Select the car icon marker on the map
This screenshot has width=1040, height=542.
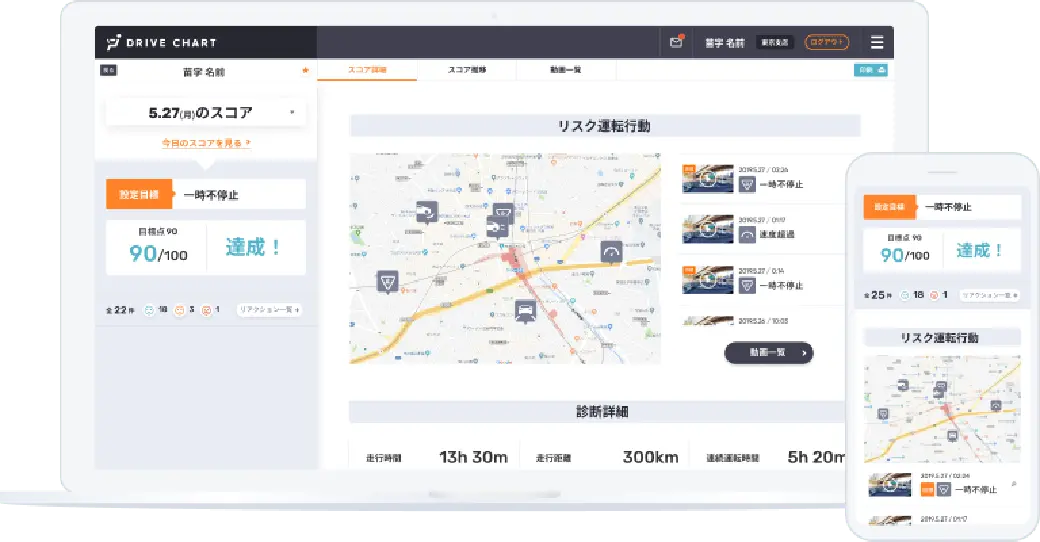click(523, 311)
